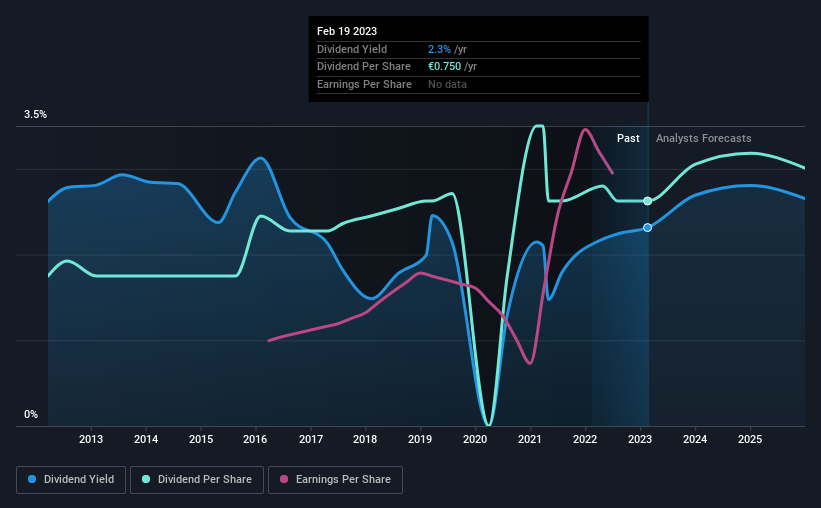The height and width of the screenshot is (508, 821).
Task: Click the Feb 19 2023 tooltip date
Action: point(347,31)
